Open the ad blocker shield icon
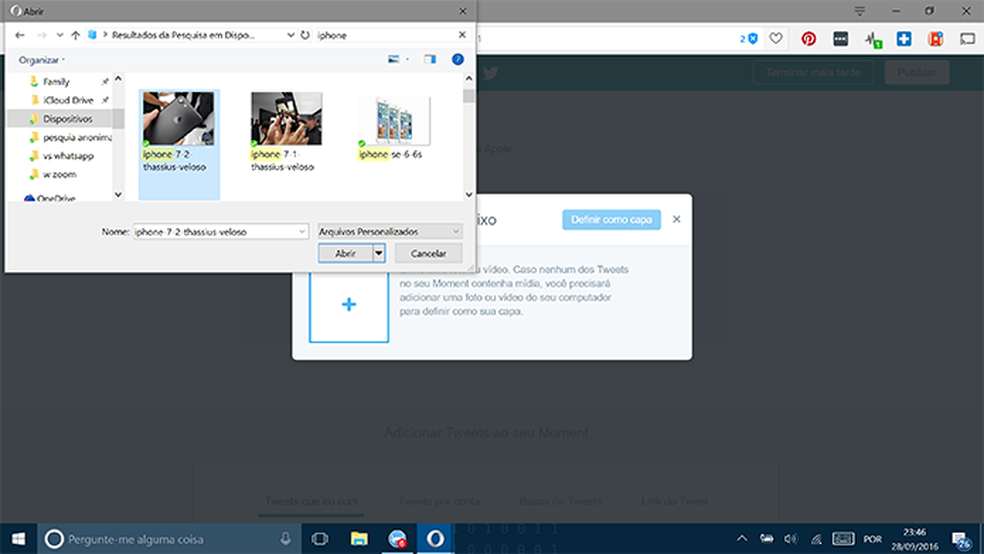 click(x=751, y=39)
